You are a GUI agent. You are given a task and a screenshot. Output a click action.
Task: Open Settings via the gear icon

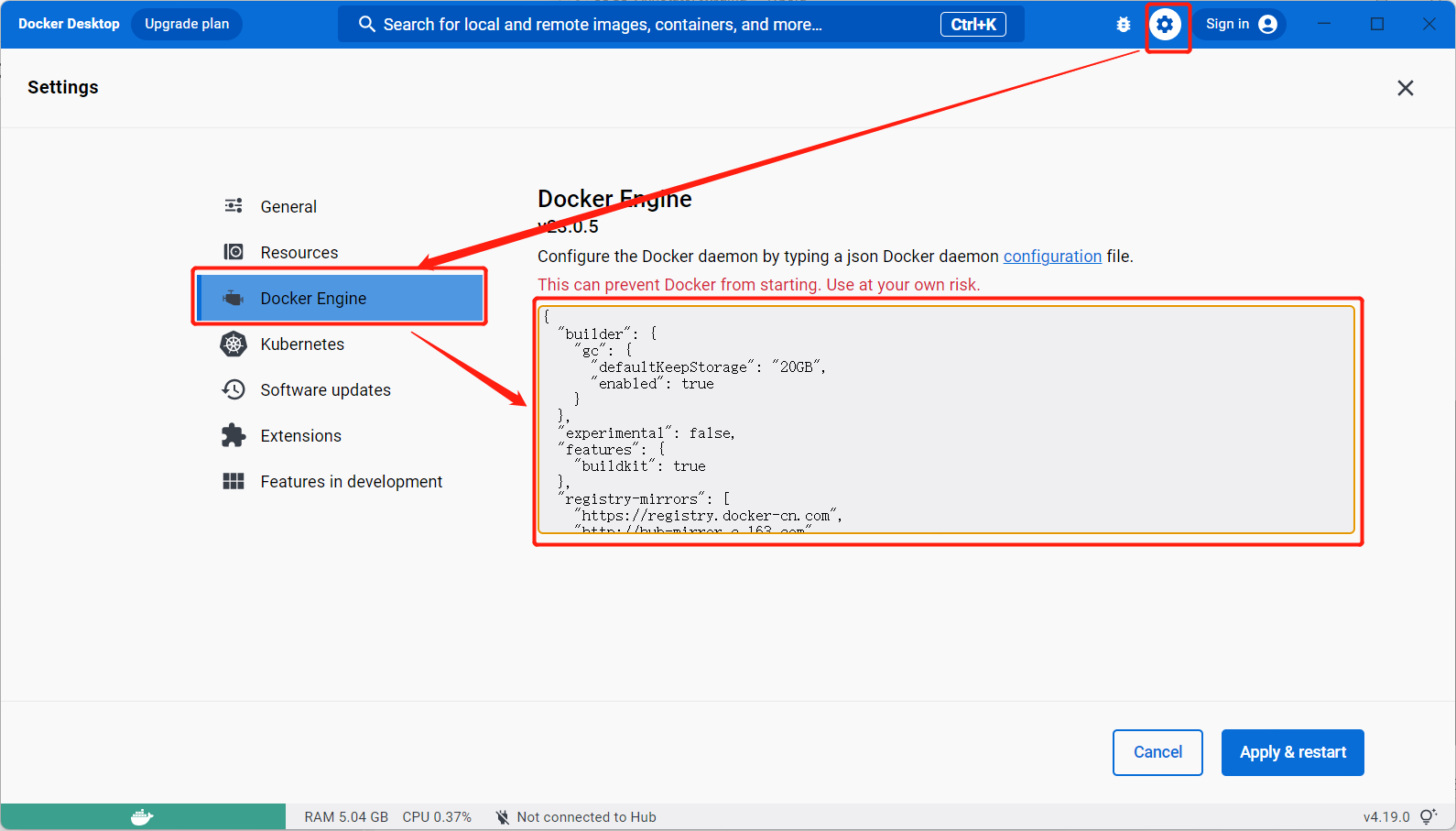click(x=1165, y=25)
